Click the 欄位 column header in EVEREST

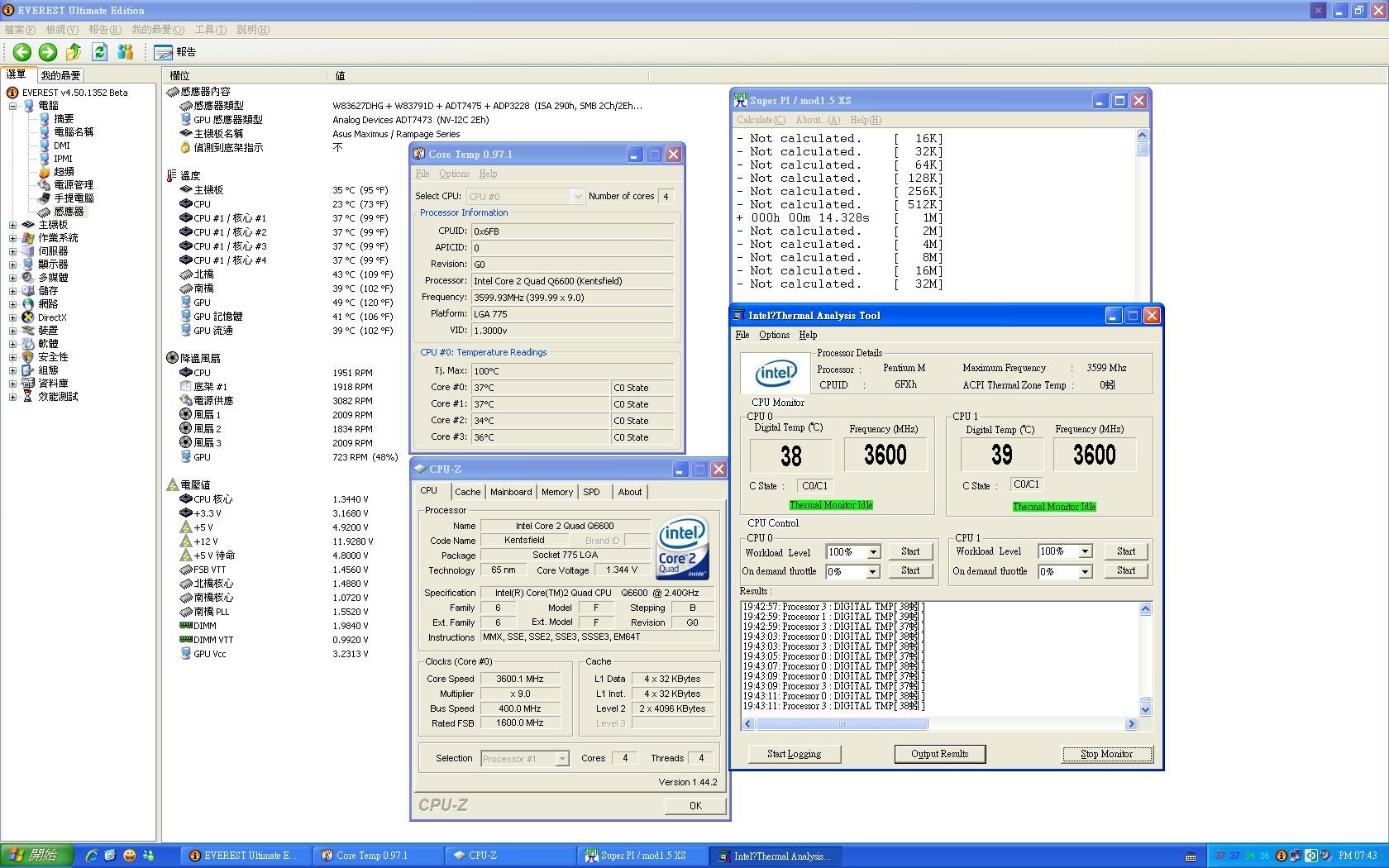point(179,75)
